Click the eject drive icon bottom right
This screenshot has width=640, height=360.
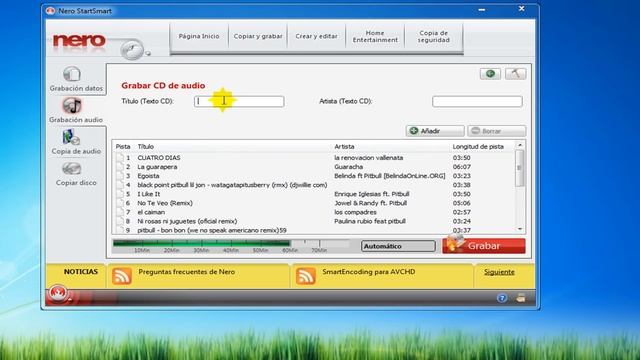[x=521, y=298]
